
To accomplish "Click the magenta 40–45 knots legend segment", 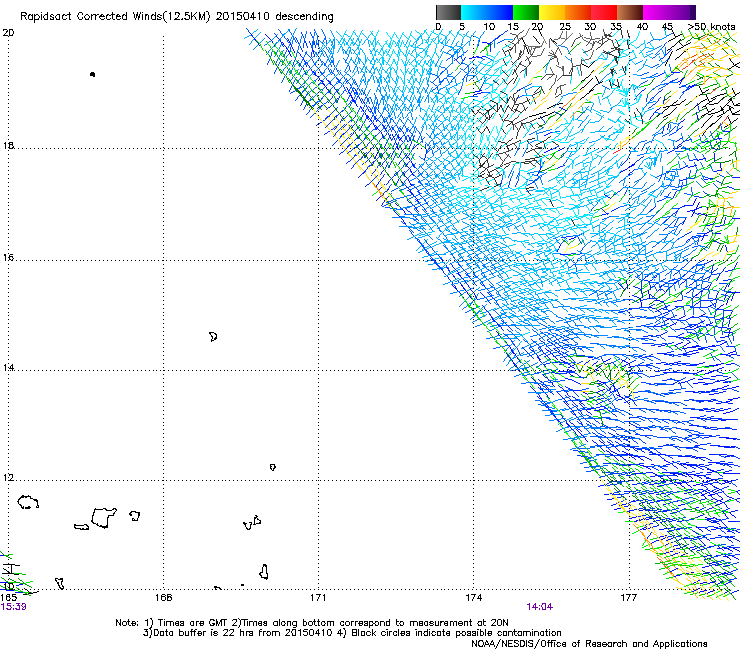I will pyautogui.click(x=656, y=12).
